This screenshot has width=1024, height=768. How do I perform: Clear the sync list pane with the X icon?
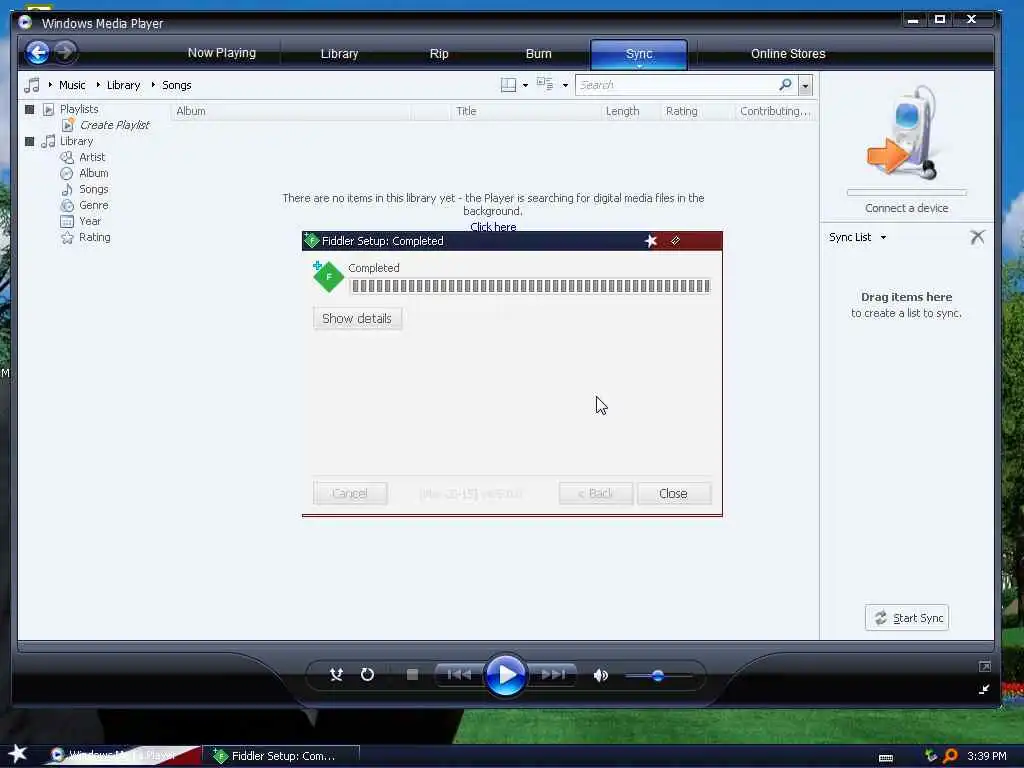pyautogui.click(x=977, y=237)
